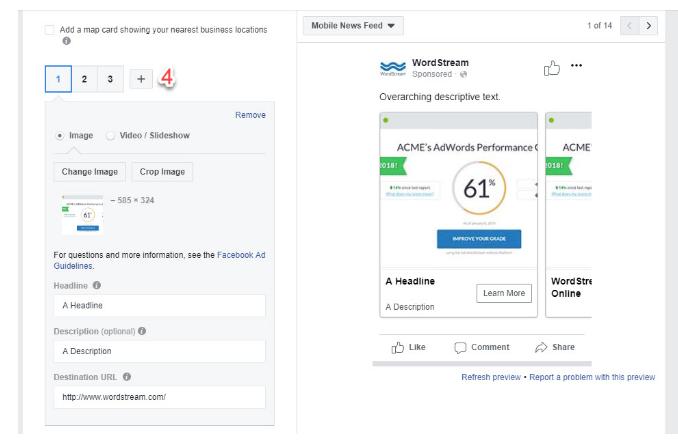Go to next preview with right arrow

648,26
